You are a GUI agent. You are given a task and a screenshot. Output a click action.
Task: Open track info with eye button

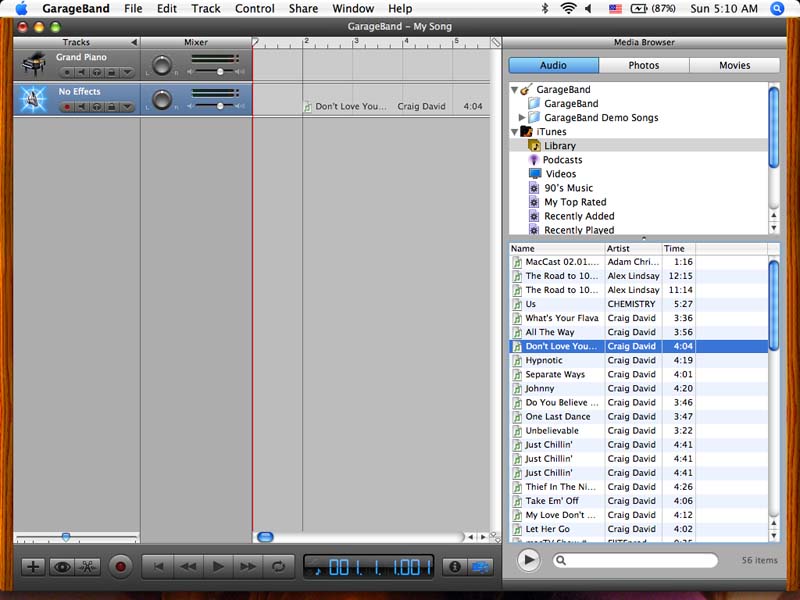tap(62, 567)
